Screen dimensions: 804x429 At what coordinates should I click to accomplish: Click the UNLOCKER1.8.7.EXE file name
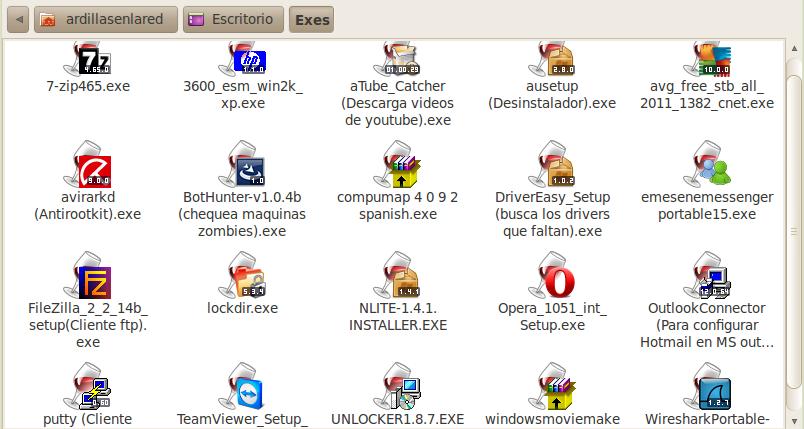397,419
